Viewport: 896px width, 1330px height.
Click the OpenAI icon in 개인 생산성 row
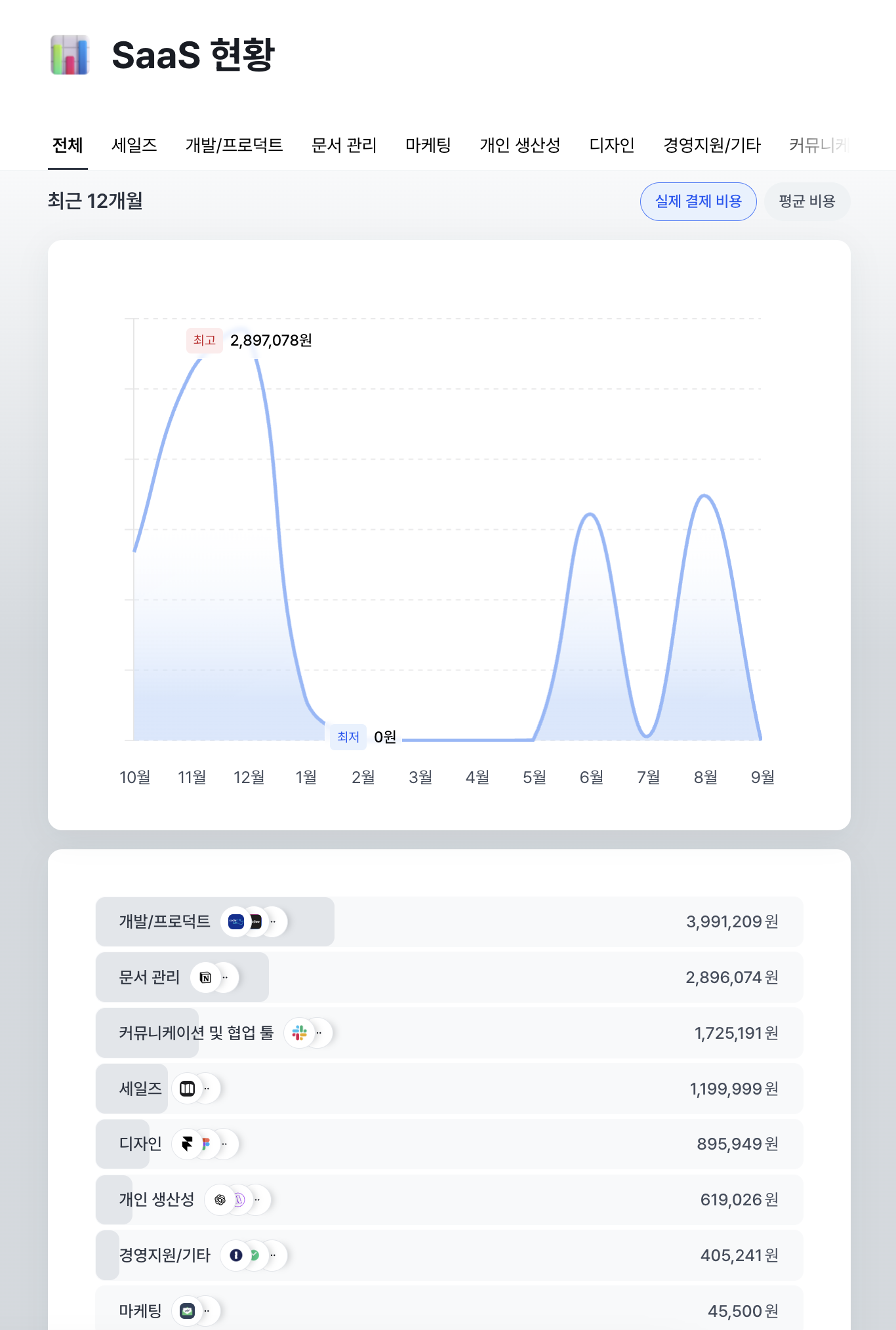[220, 1199]
